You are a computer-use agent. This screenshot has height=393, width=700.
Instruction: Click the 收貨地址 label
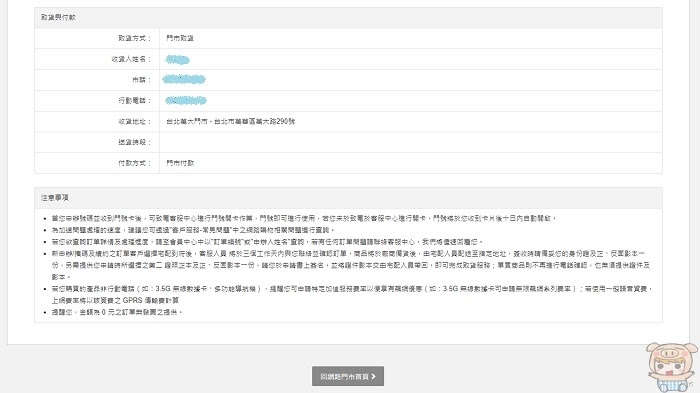[x=134, y=121]
